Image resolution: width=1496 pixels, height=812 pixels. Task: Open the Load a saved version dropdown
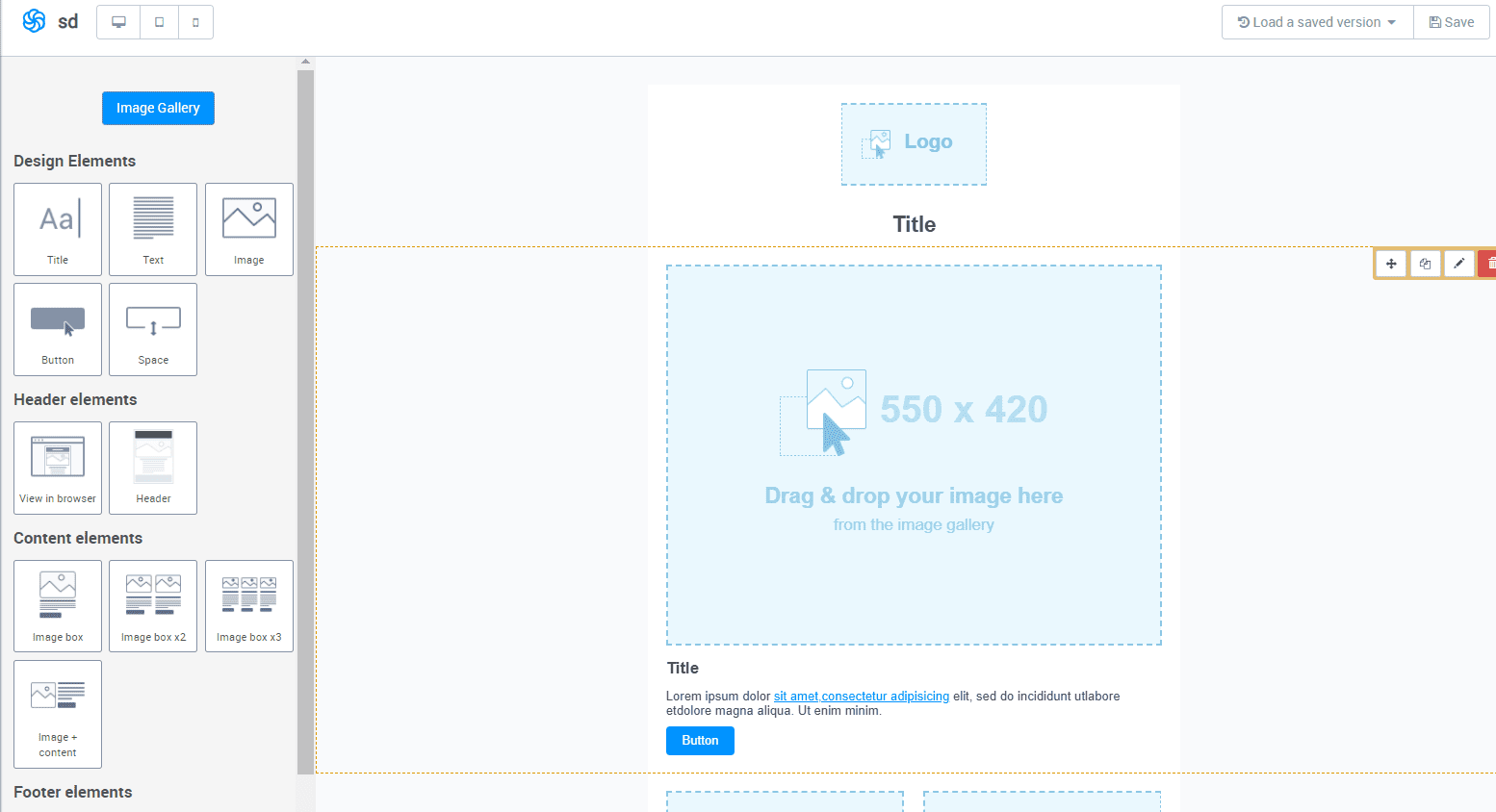pos(1316,21)
